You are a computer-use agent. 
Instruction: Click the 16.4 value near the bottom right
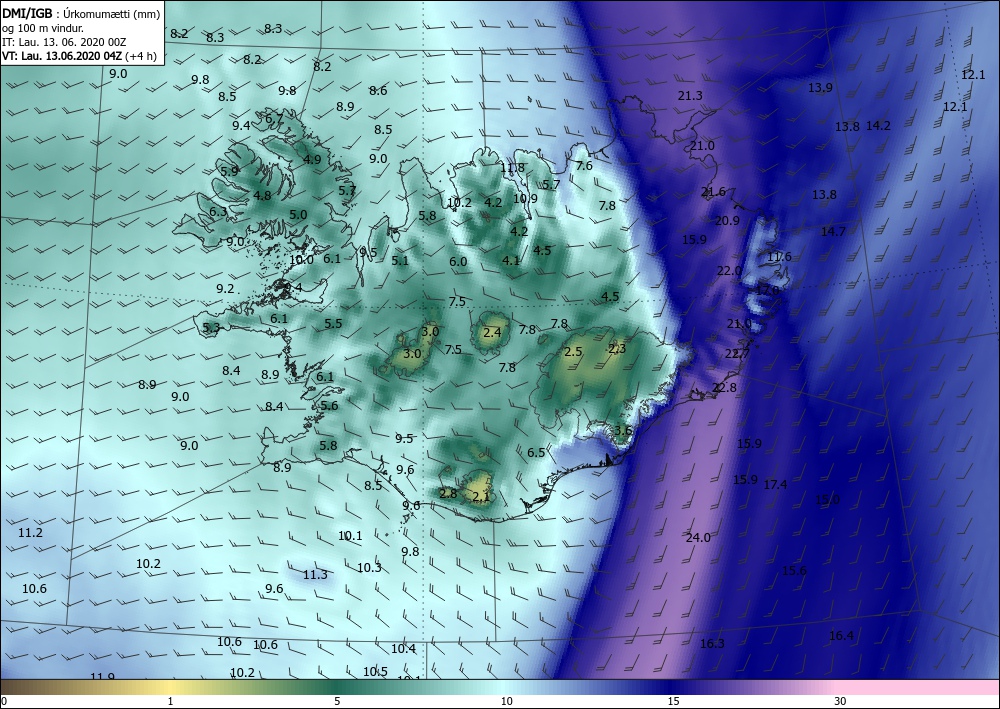tap(841, 635)
